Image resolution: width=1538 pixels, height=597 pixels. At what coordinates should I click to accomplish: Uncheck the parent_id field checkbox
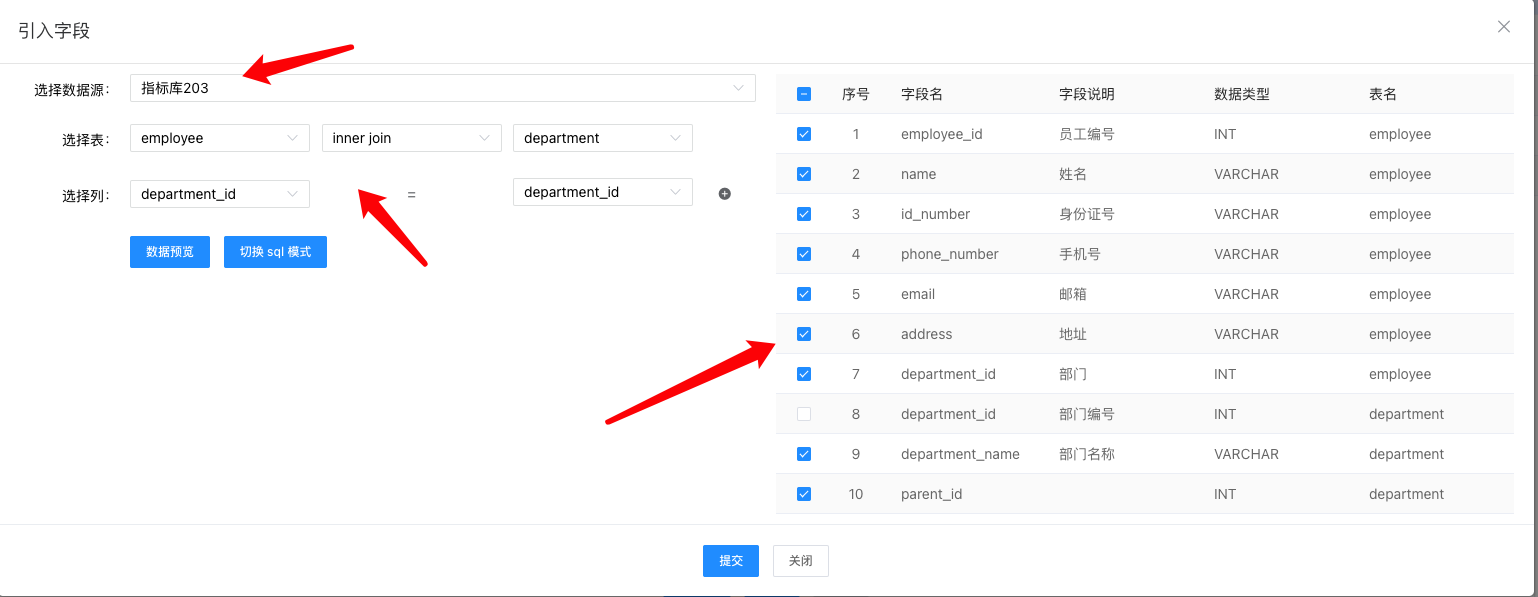click(804, 494)
